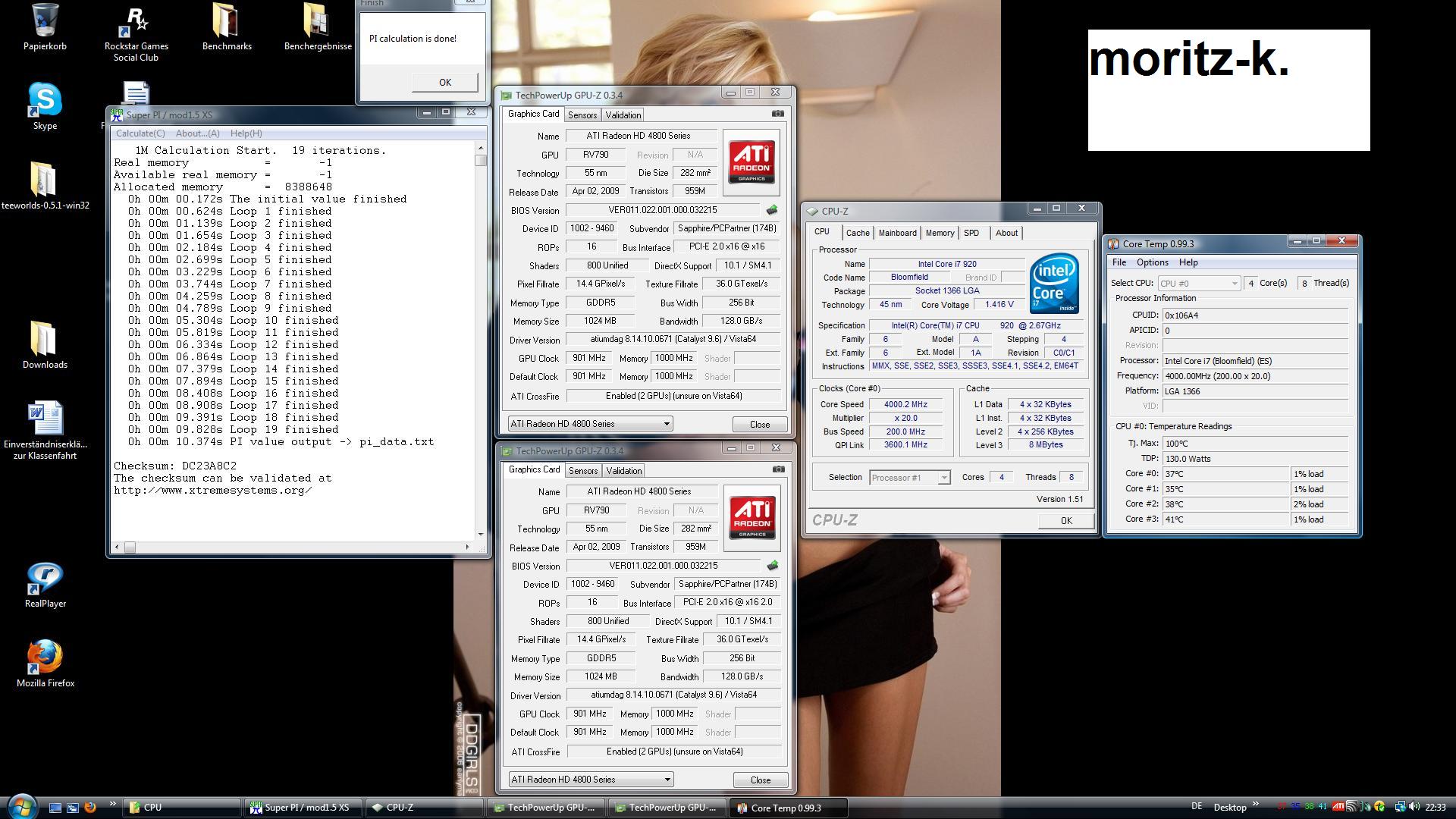Expand graphics card dropdown in lower GPU-Z
Viewport: 1456px width, 819px height.
pyautogui.click(x=667, y=780)
